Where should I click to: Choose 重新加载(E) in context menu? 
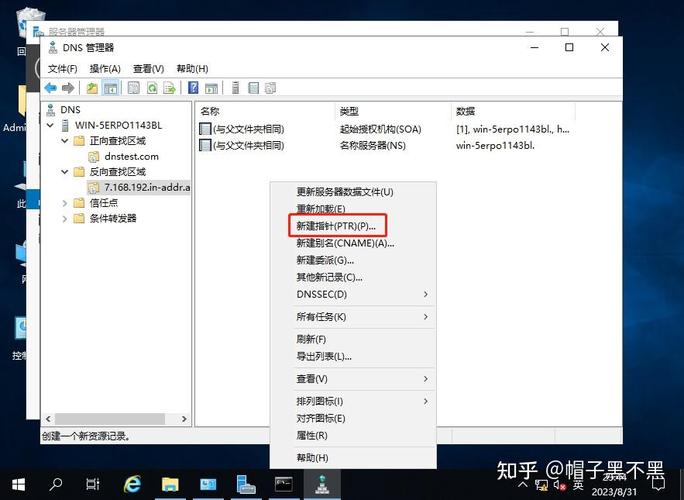pos(353,209)
